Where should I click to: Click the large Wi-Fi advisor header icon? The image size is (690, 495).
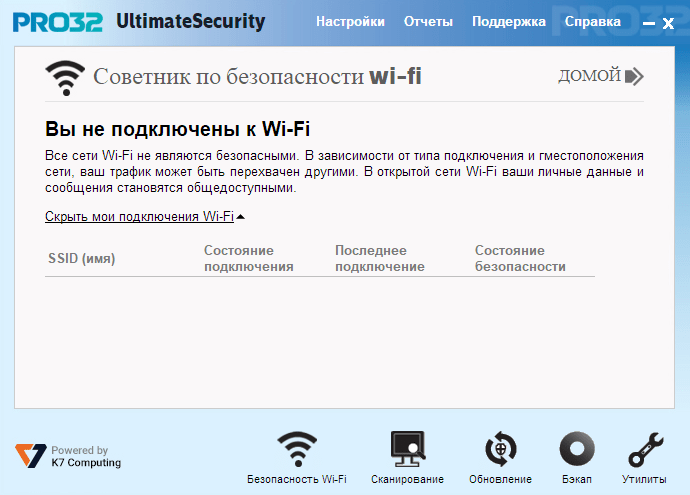click(65, 77)
